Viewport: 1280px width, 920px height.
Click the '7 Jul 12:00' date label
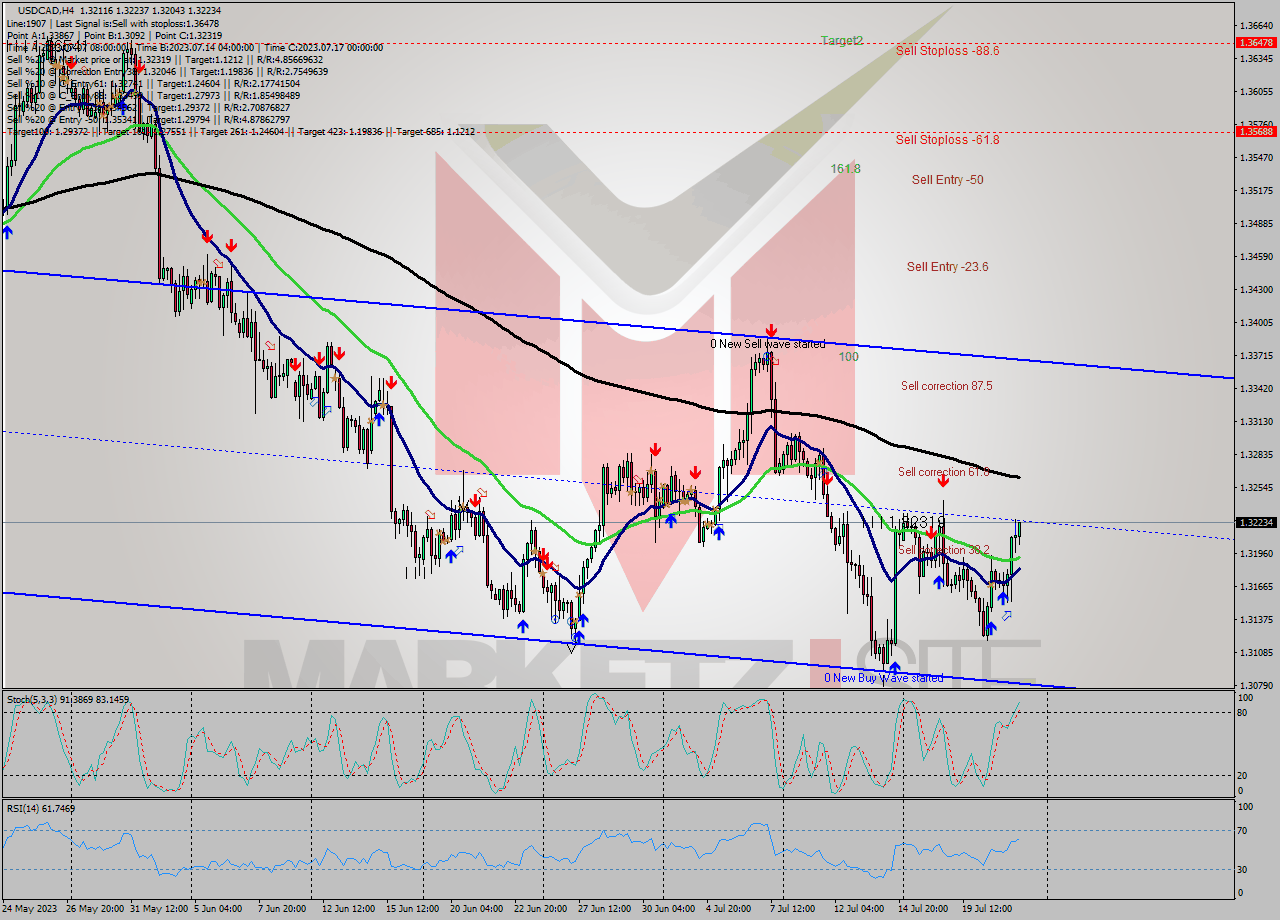(x=794, y=909)
